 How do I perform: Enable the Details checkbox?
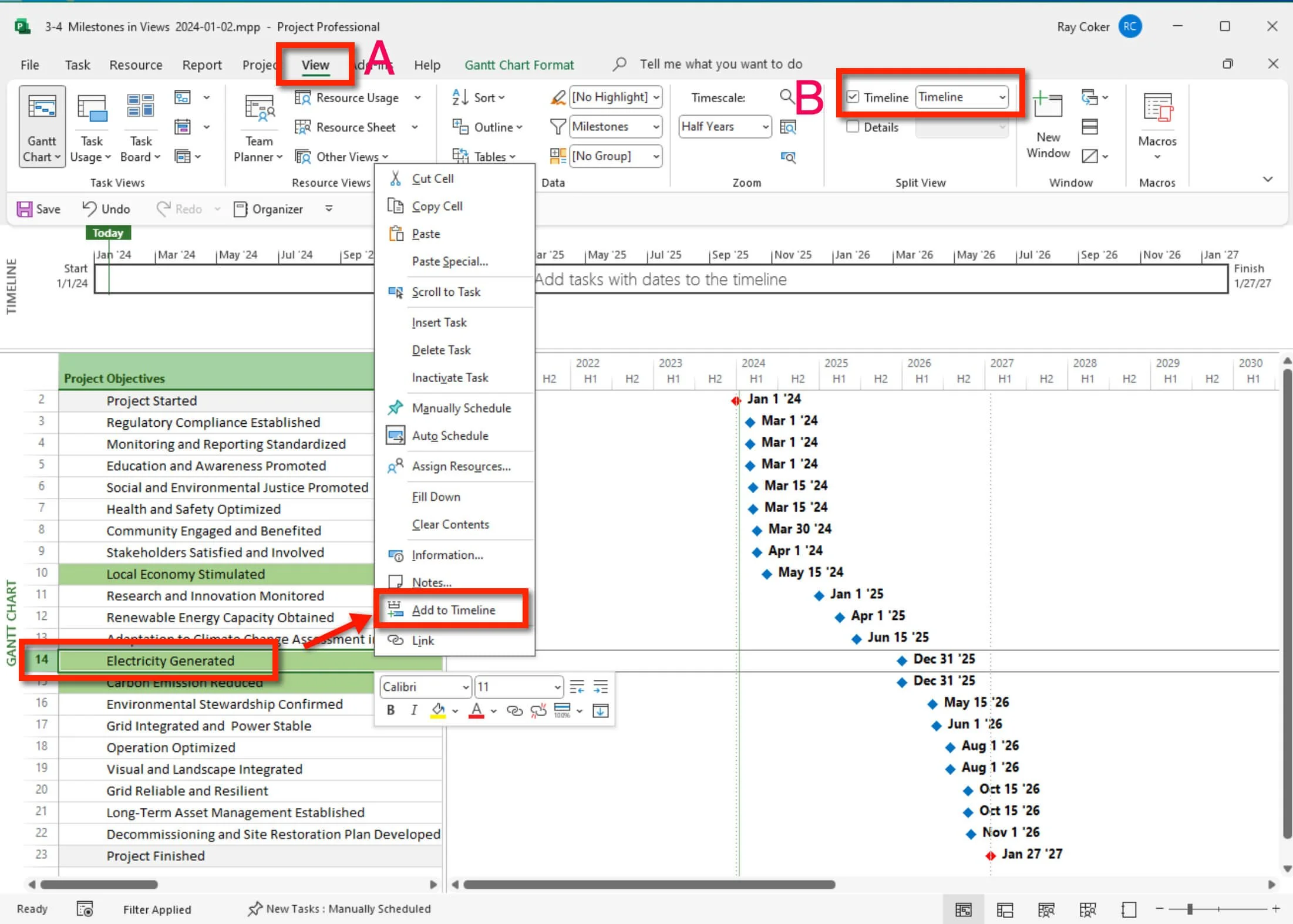[x=853, y=127]
